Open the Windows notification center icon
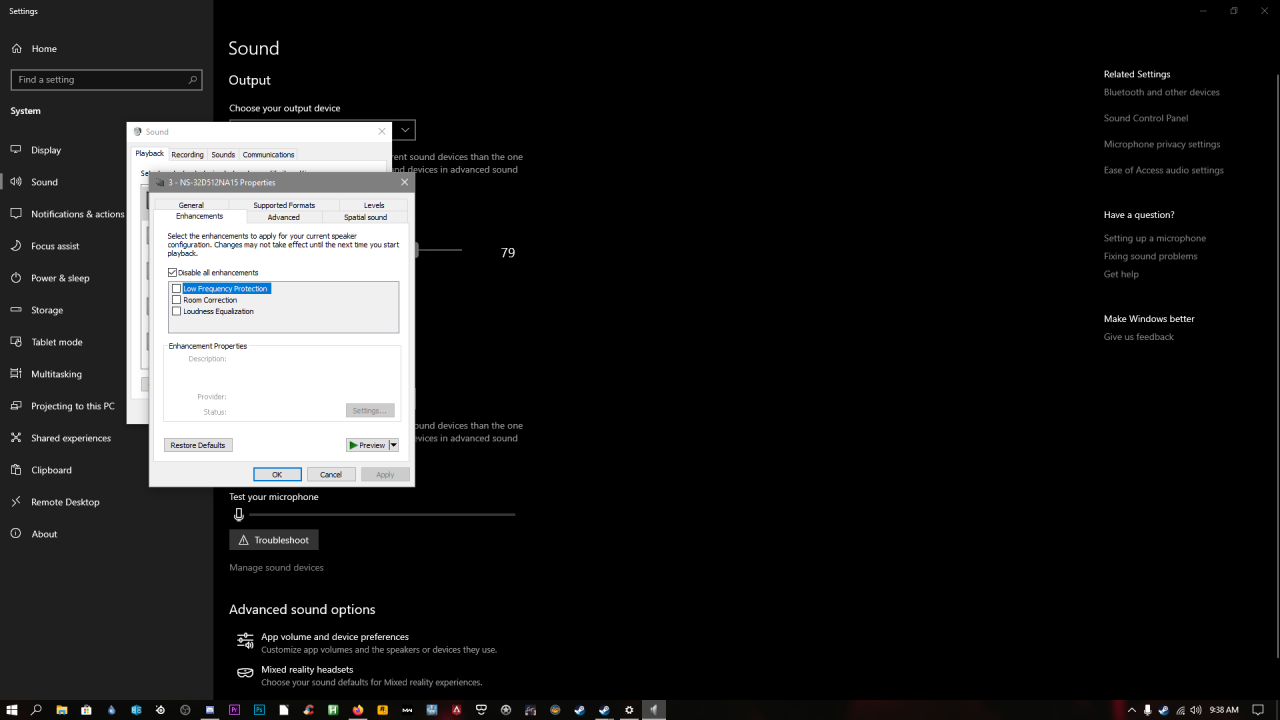This screenshot has width=1280, height=720. (x=1258, y=710)
